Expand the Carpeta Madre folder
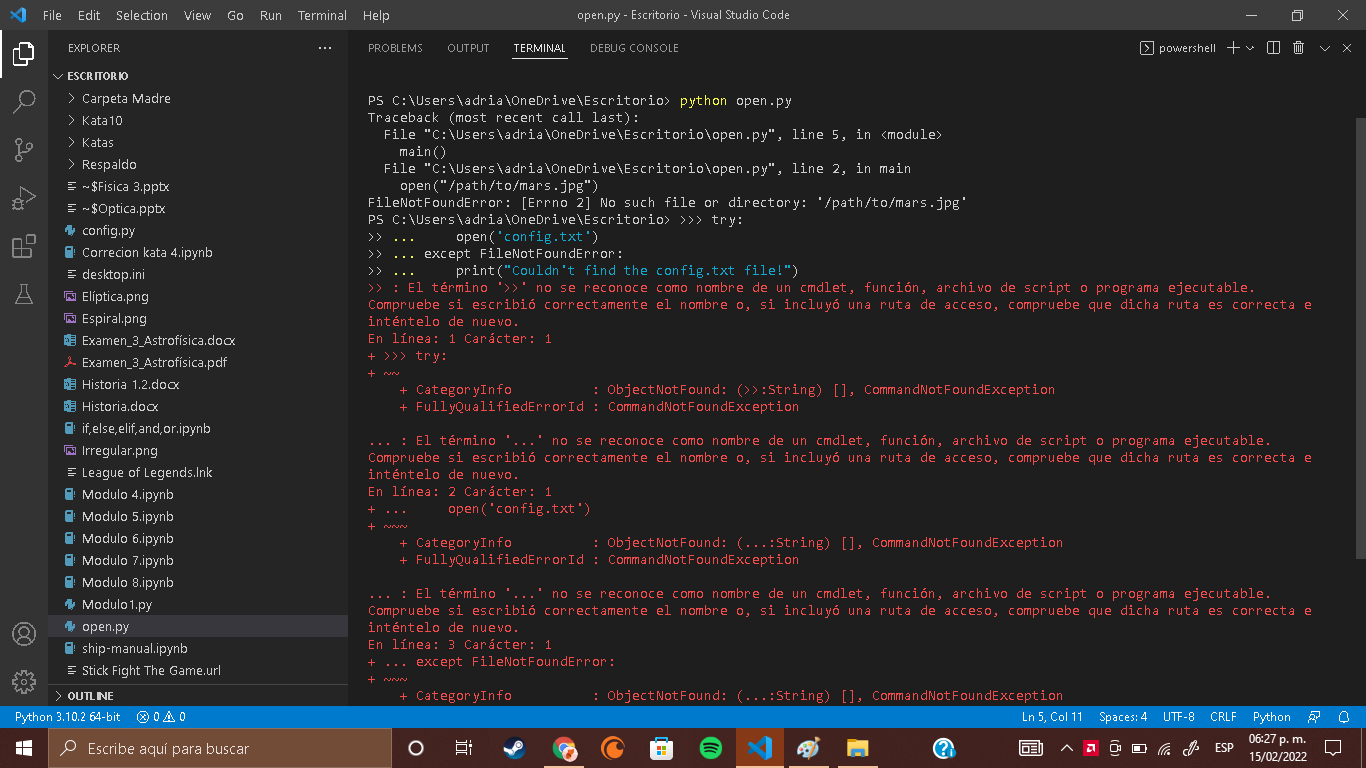Image resolution: width=1366 pixels, height=768 pixels. (198, 98)
